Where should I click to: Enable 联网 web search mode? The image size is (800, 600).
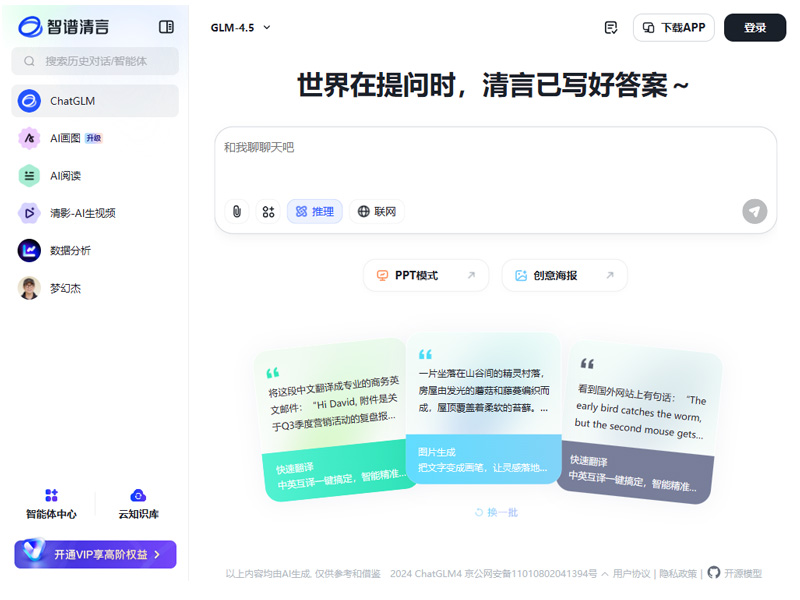378,211
